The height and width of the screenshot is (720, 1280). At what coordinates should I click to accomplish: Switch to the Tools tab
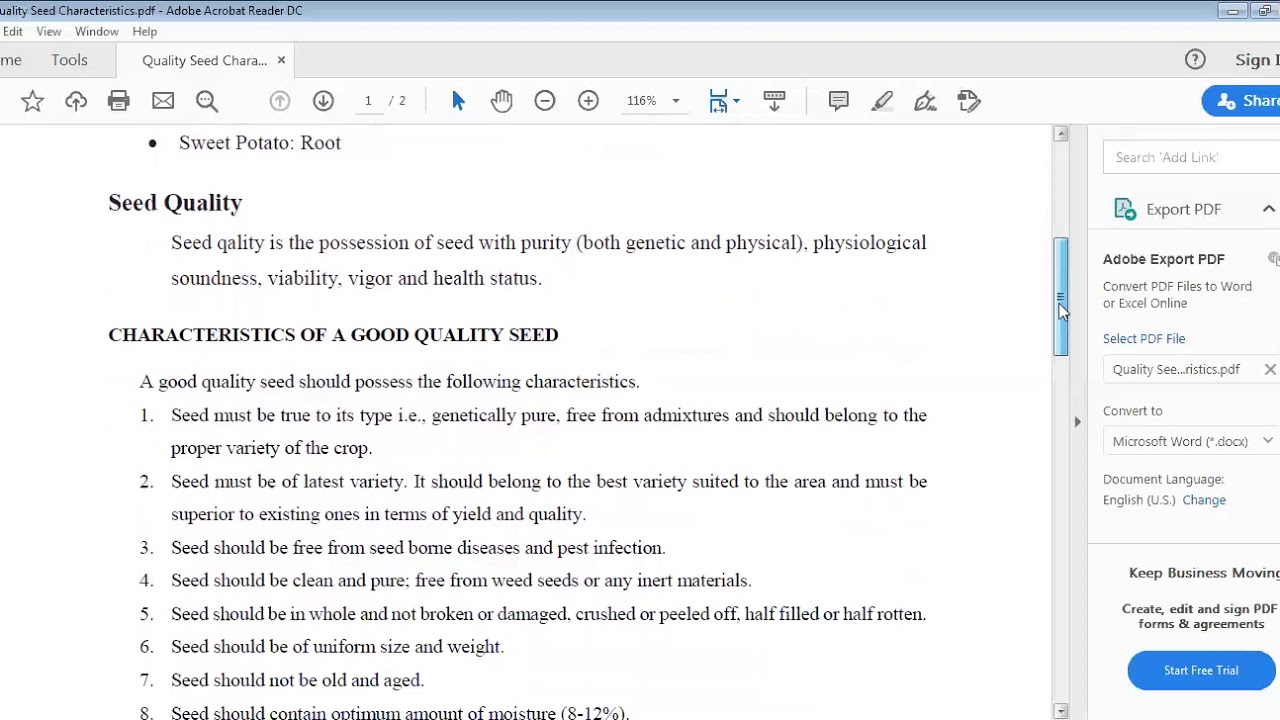[69, 60]
